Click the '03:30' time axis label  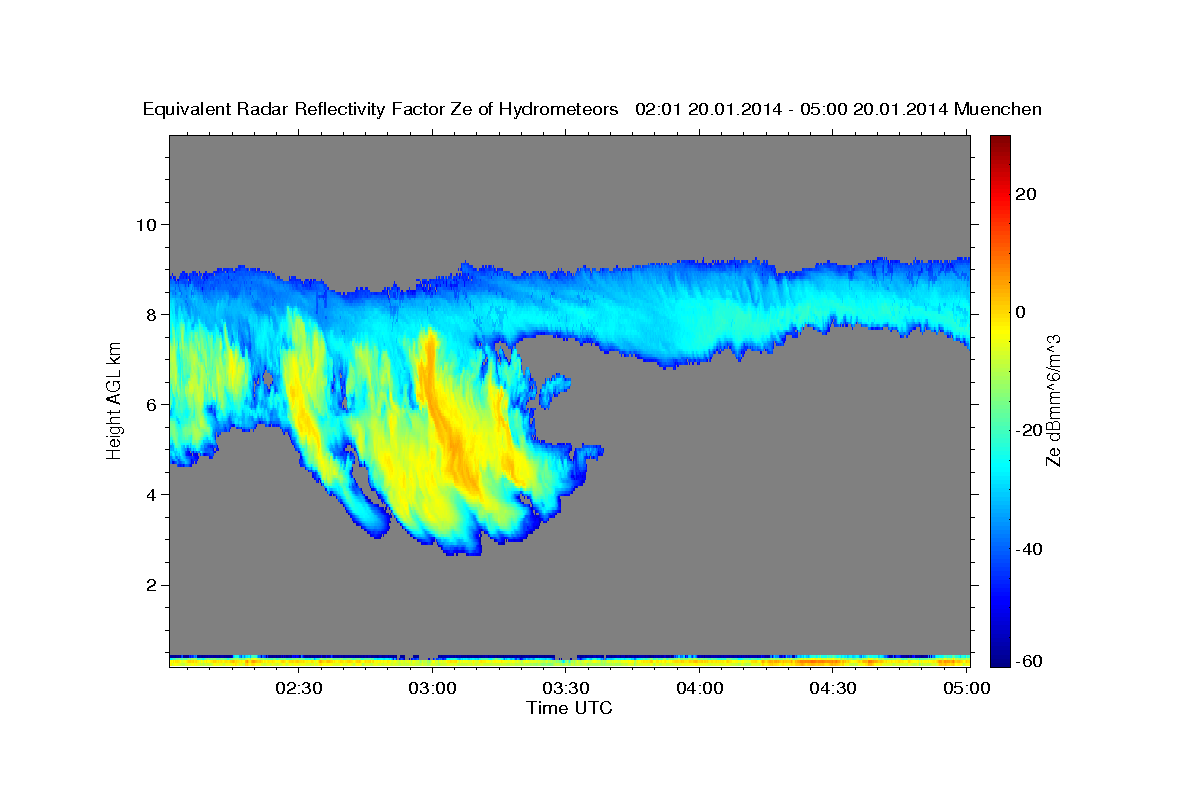566,687
